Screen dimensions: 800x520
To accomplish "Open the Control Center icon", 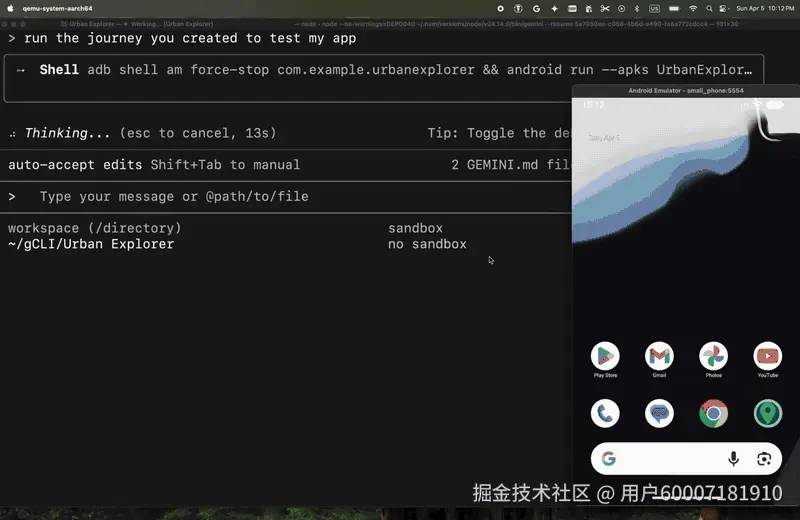I will coord(723,8).
